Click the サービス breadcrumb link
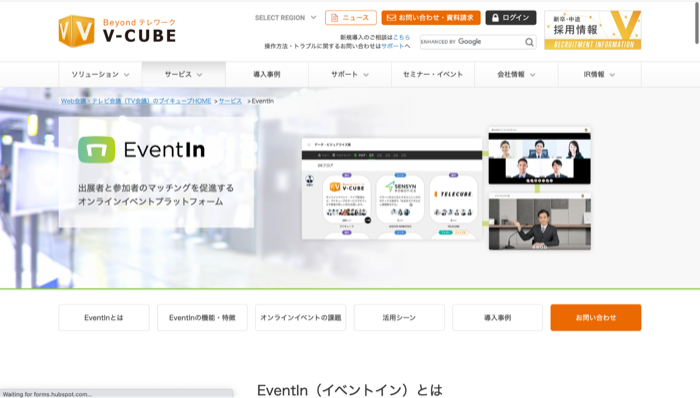Screen dimensions: 700x398 tap(230, 101)
